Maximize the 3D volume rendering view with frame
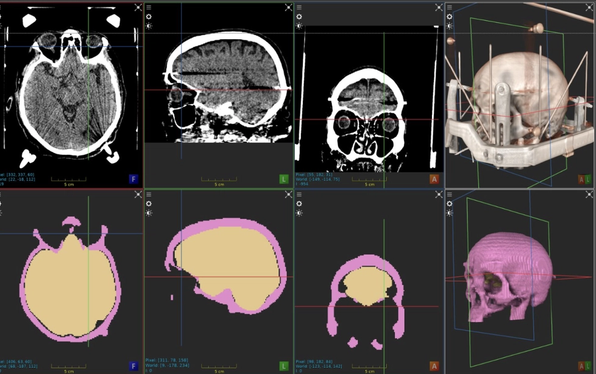Image resolution: width=596 pixels, height=374 pixels. pos(589,7)
